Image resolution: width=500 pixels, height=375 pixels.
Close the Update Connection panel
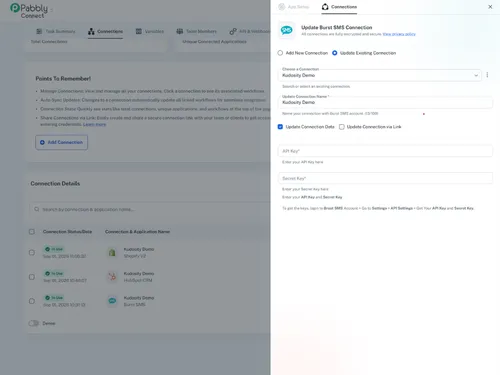(x=490, y=7)
